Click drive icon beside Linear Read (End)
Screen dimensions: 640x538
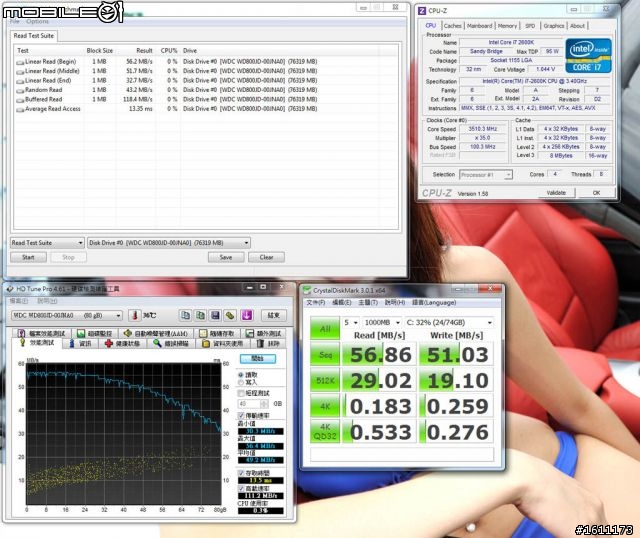(x=20, y=81)
